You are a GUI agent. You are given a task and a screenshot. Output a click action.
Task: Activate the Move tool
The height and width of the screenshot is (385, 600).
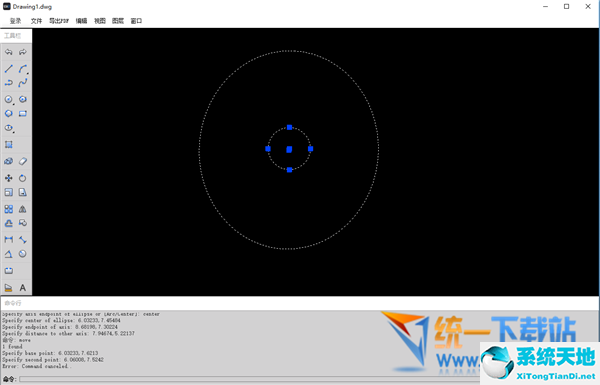point(8,178)
